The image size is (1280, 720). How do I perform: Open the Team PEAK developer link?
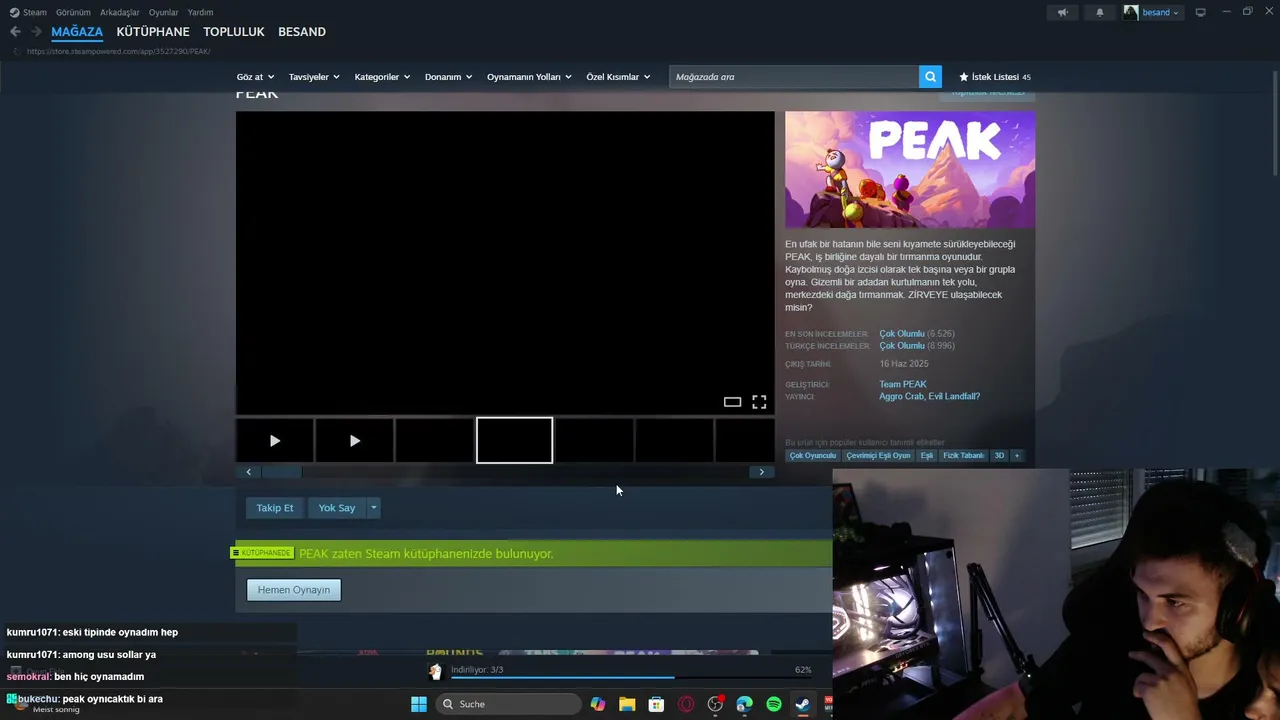click(x=903, y=384)
